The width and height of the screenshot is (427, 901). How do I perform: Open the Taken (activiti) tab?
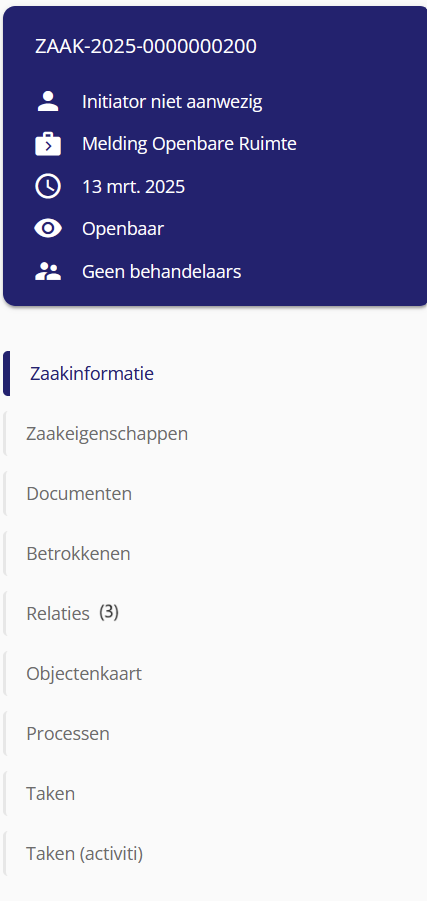coord(215,854)
